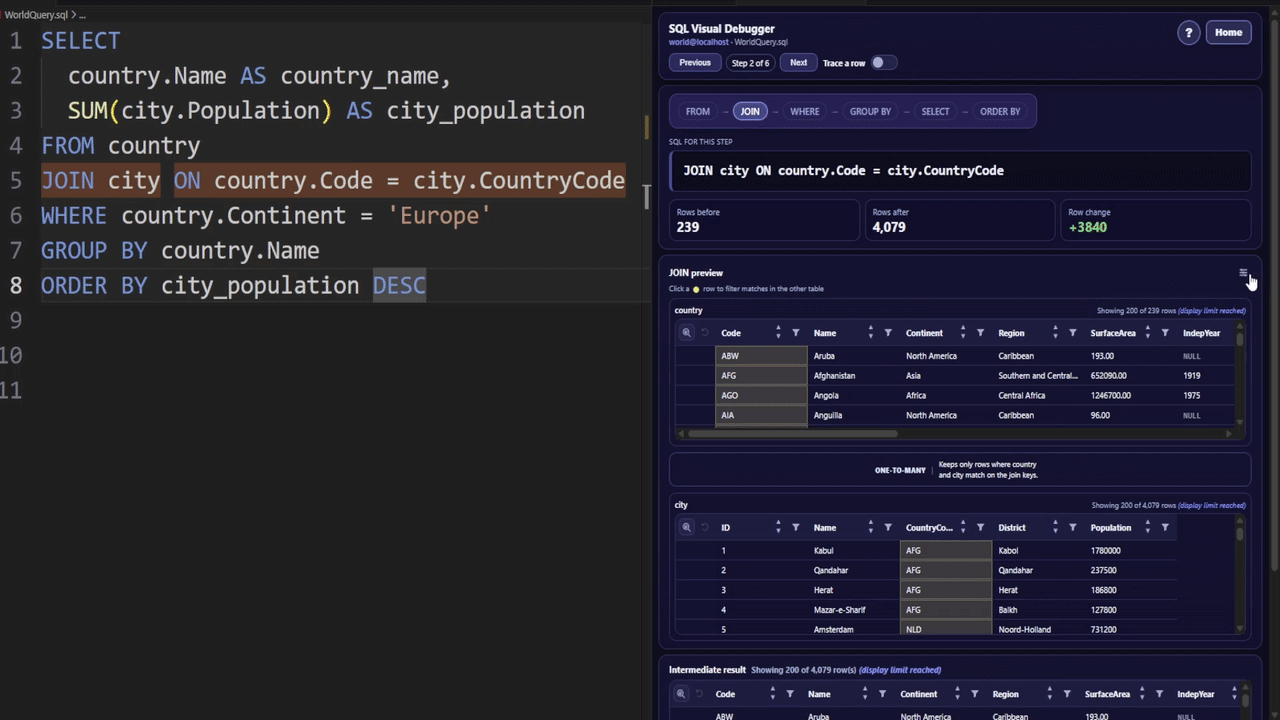Sort city table by ID
The height and width of the screenshot is (720, 1280).
pyautogui.click(x=778, y=528)
